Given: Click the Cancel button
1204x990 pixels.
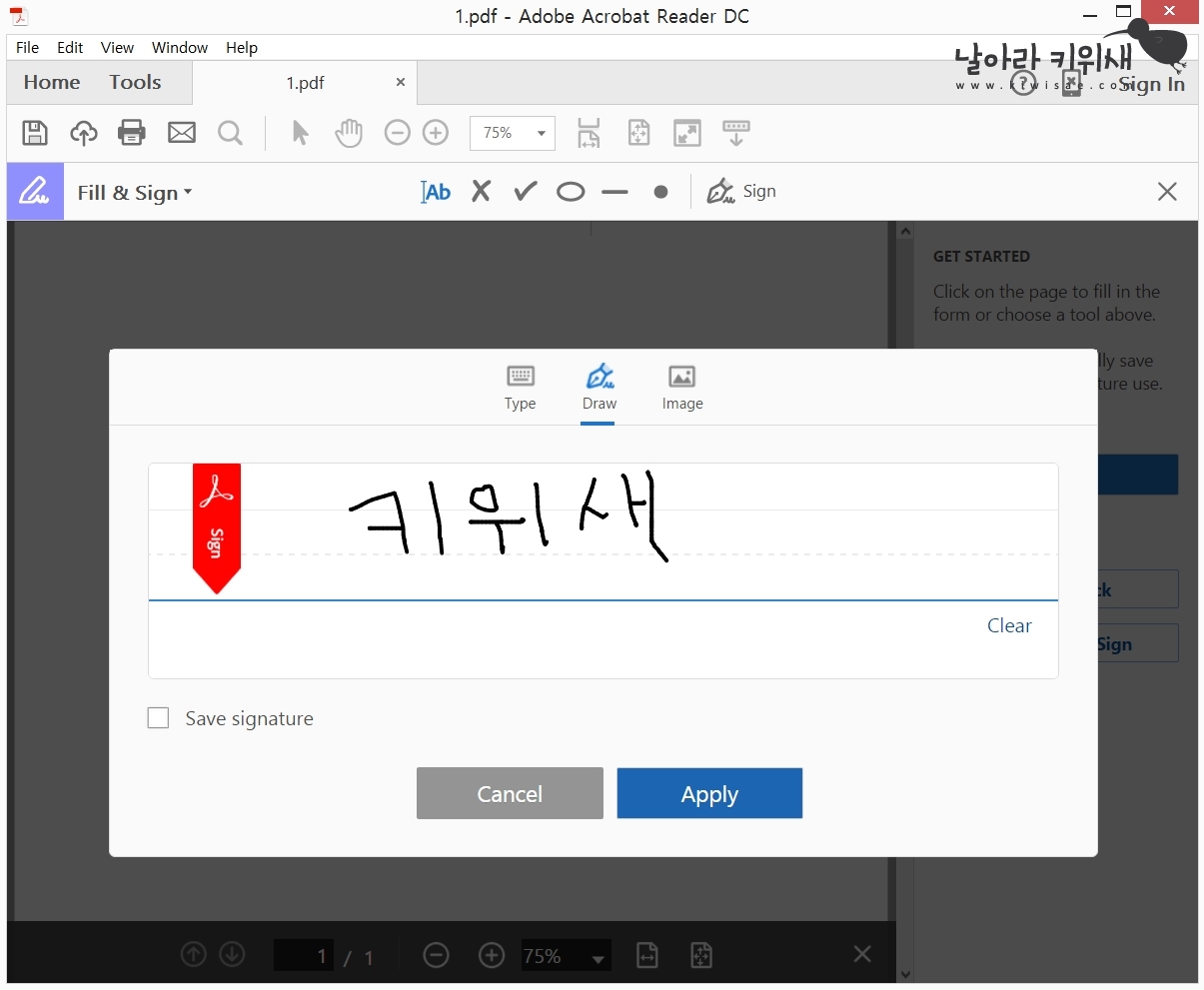Looking at the screenshot, I should coord(510,793).
